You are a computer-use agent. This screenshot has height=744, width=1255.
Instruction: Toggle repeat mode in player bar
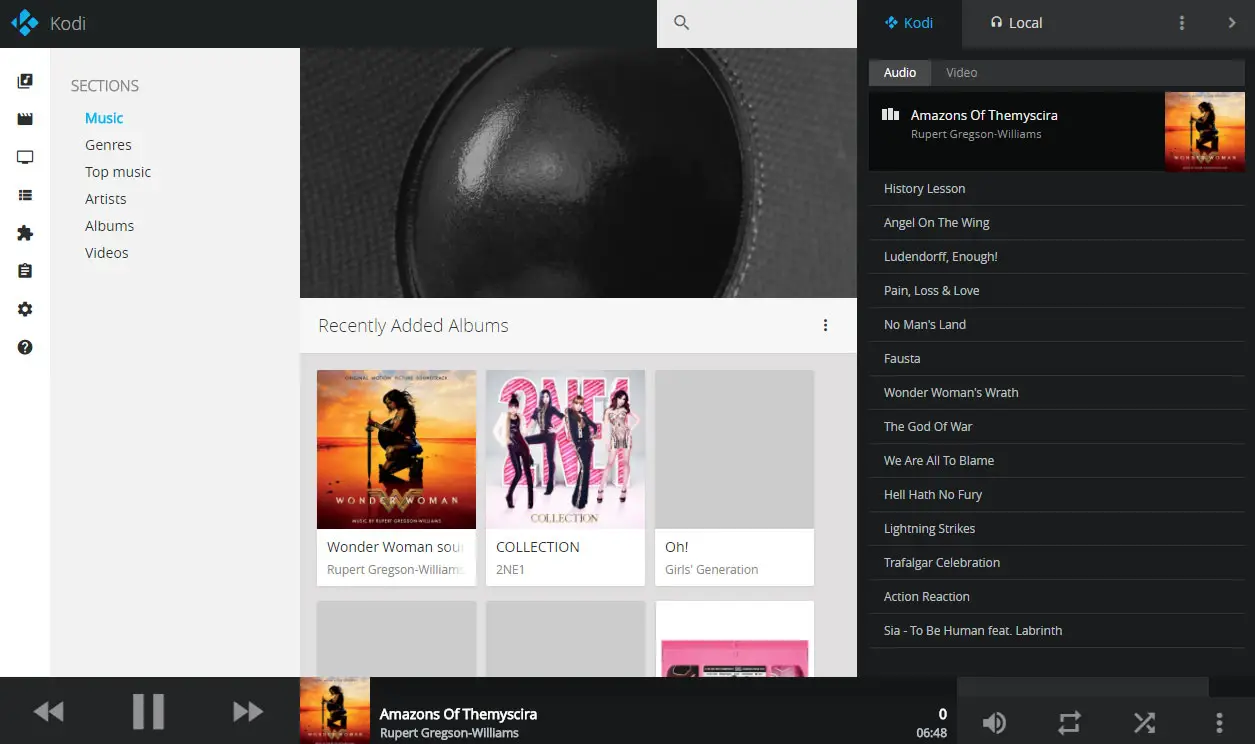1069,722
